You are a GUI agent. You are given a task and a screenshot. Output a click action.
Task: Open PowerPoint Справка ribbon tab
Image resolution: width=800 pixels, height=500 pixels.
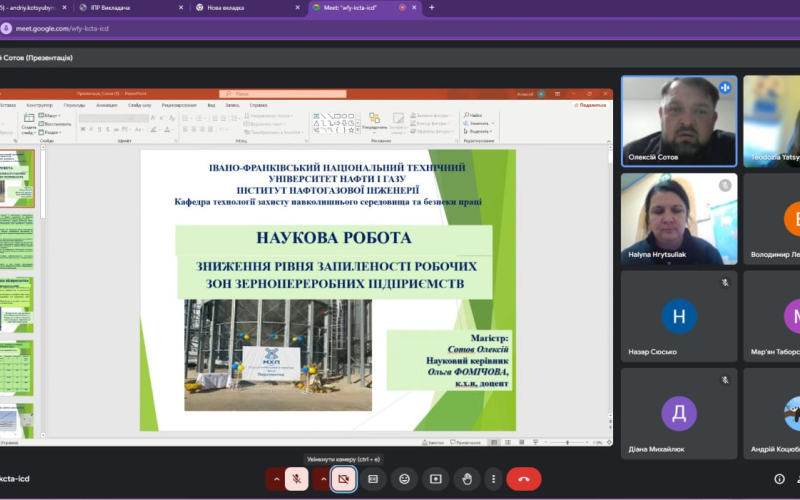point(259,105)
